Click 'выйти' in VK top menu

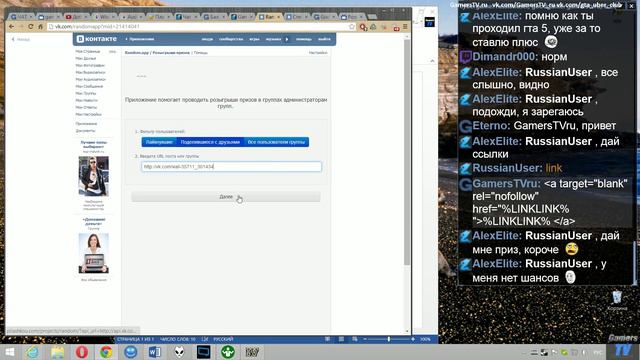(324, 39)
